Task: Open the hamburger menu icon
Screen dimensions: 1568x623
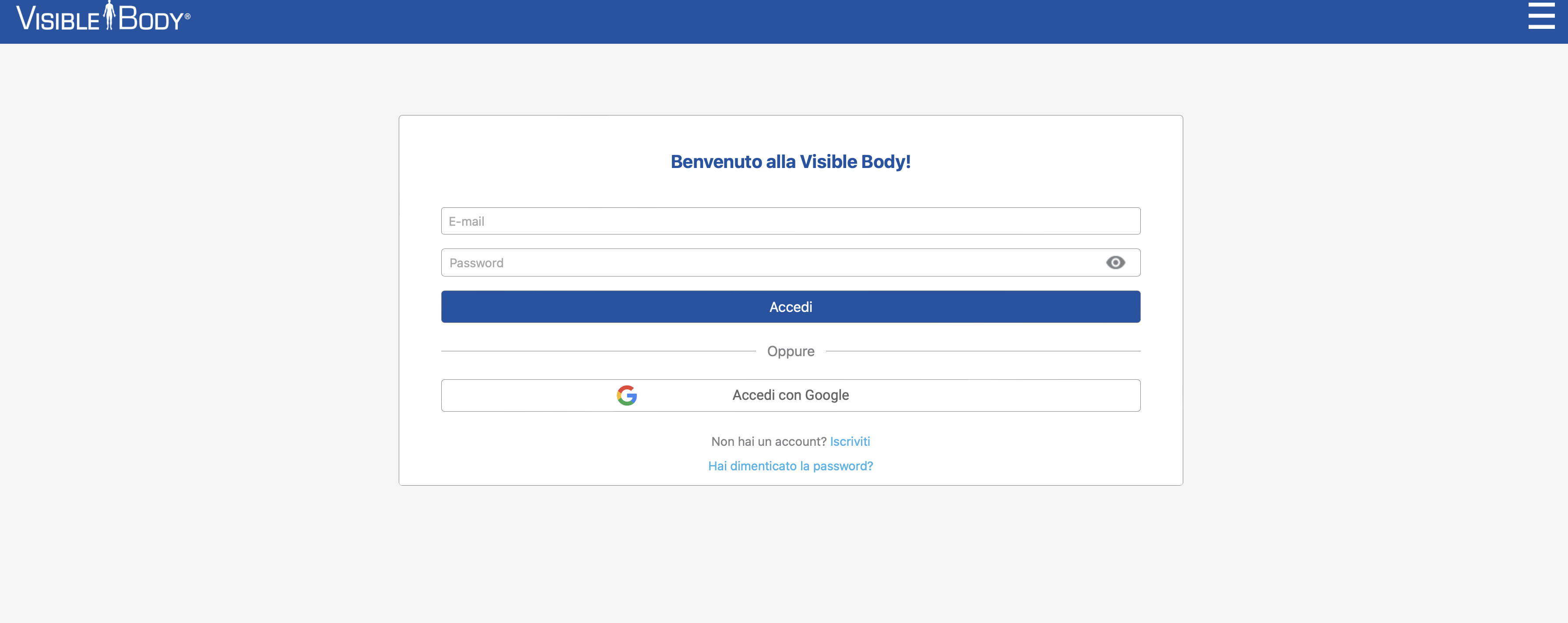Action: pyautogui.click(x=1541, y=15)
